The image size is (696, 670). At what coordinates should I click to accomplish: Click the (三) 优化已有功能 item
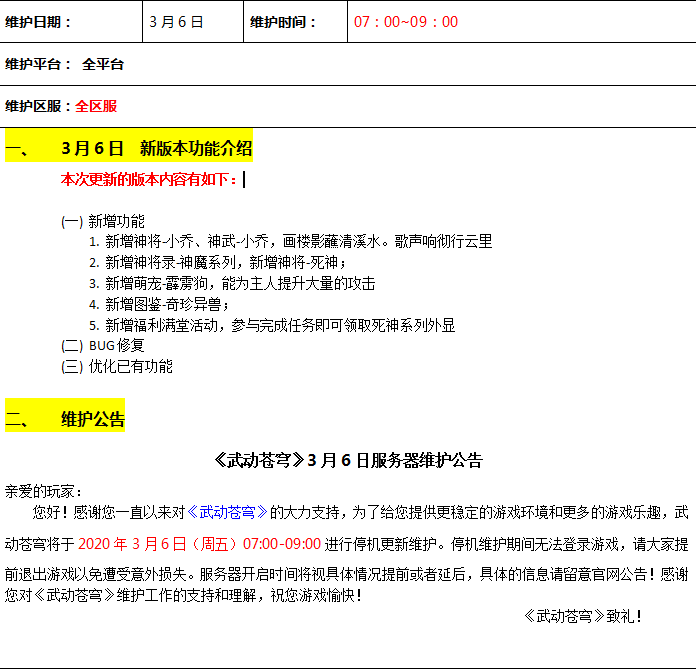pyautogui.click(x=117, y=366)
